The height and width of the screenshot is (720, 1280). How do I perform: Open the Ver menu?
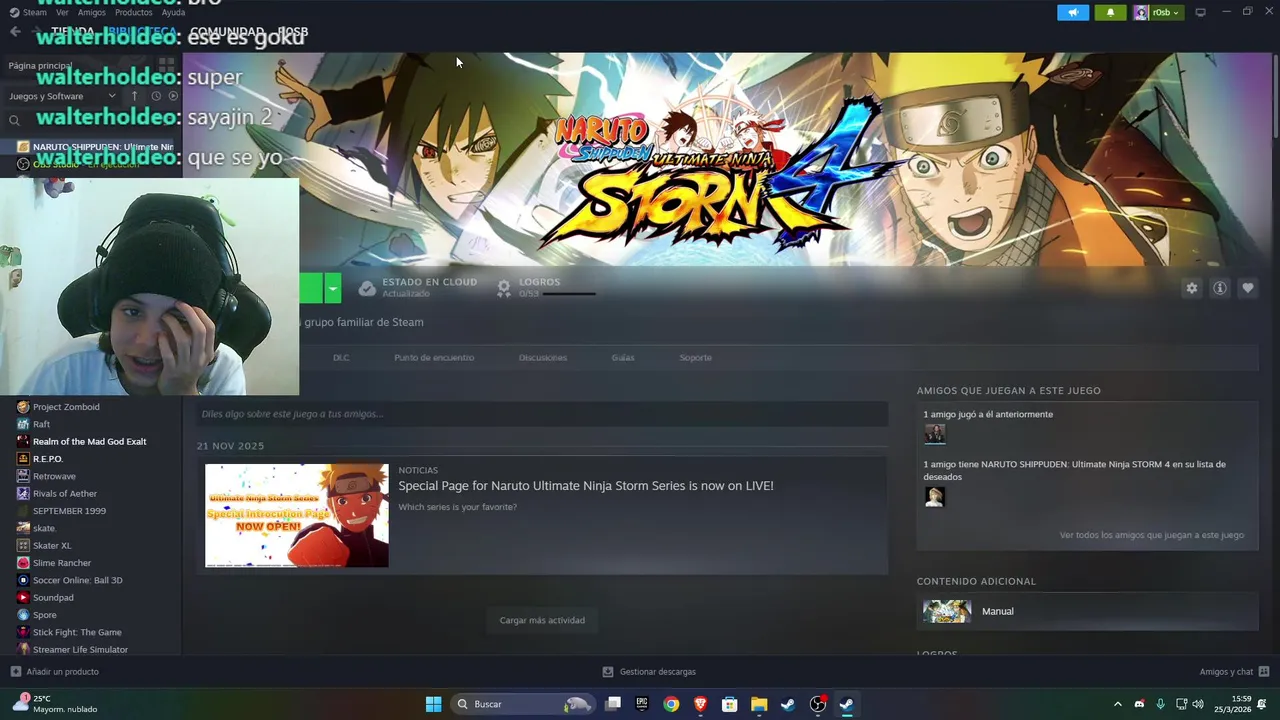pos(63,12)
